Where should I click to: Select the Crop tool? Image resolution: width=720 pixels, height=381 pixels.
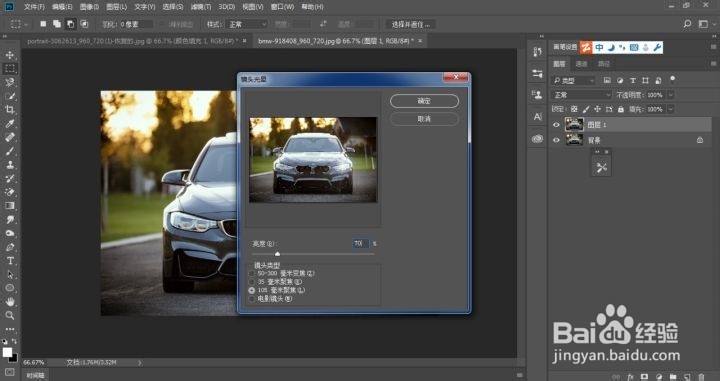10,110
